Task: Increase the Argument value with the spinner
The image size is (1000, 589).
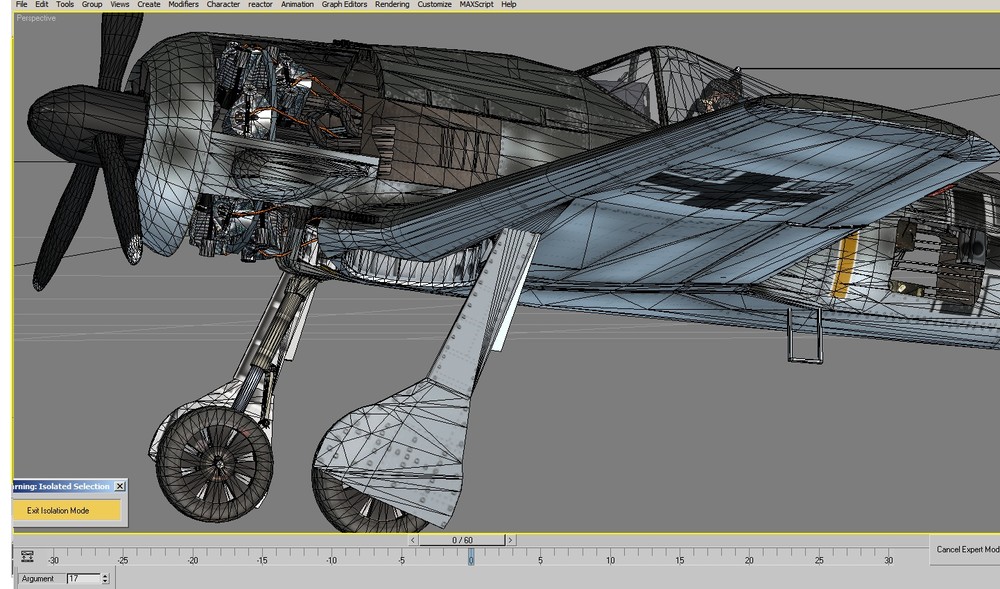Action: [105, 575]
